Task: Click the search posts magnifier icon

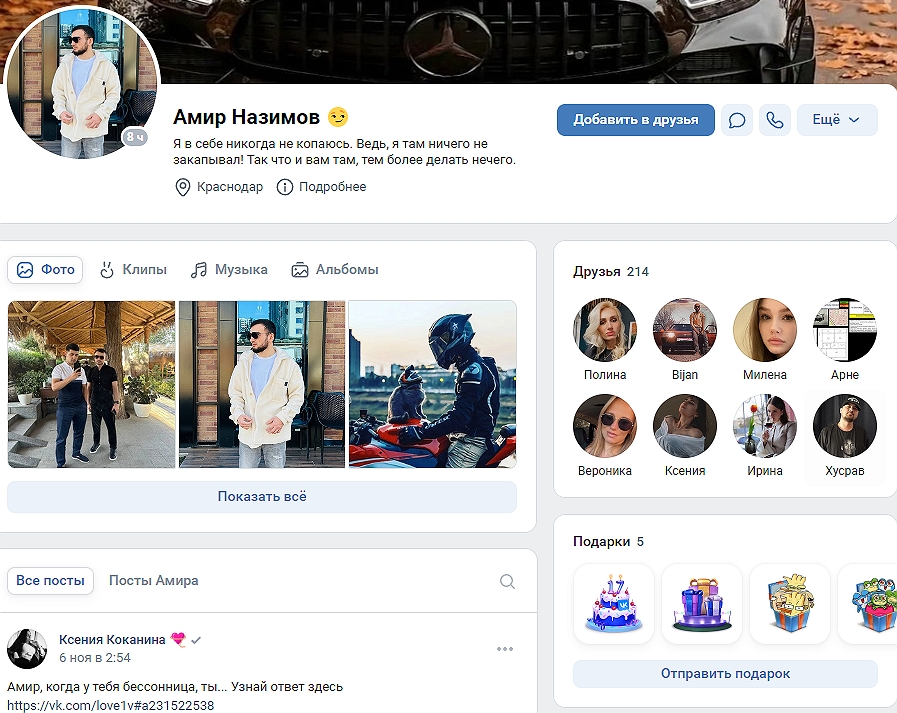Action: pyautogui.click(x=507, y=581)
